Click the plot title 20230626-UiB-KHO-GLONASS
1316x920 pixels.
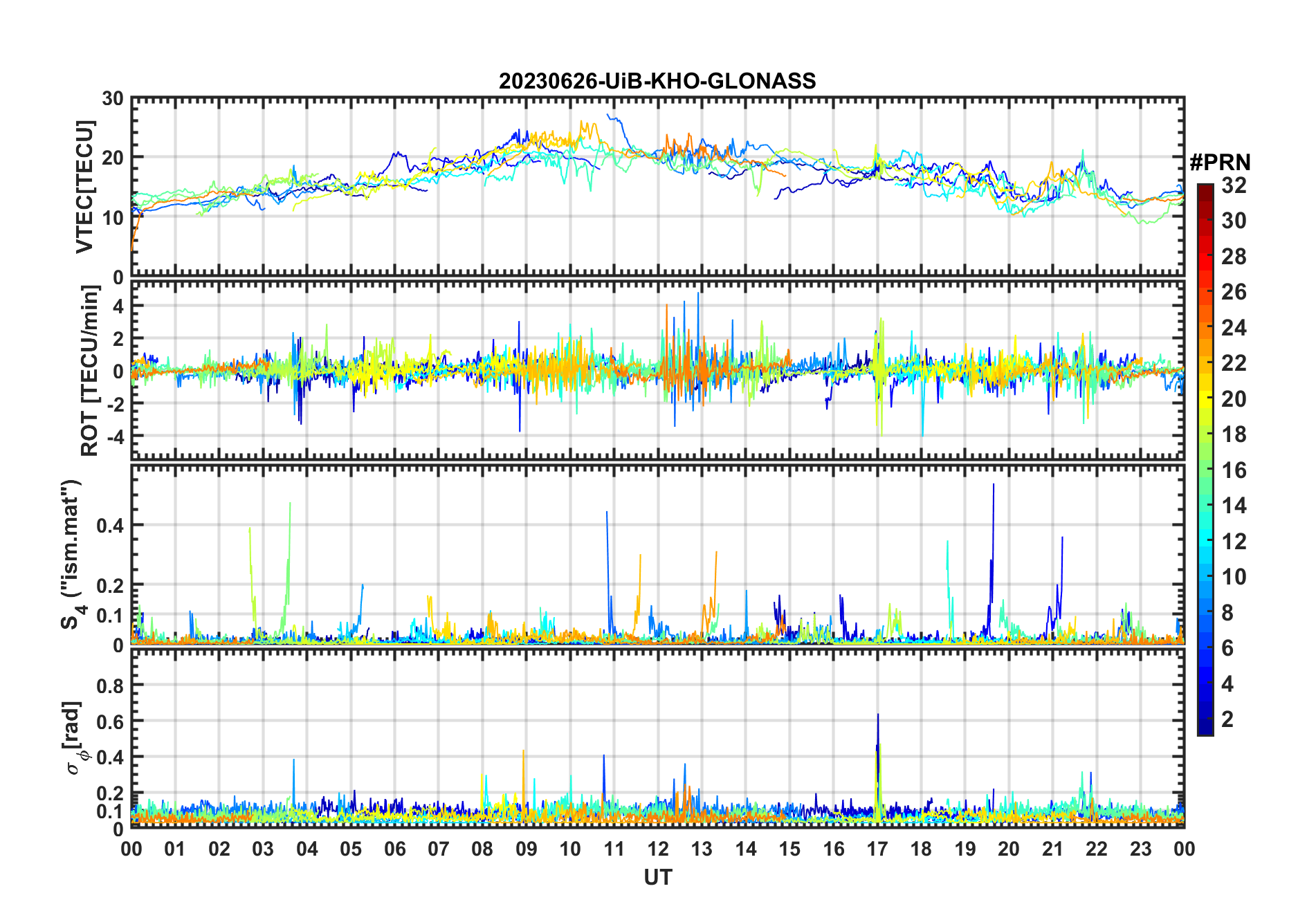(657, 82)
